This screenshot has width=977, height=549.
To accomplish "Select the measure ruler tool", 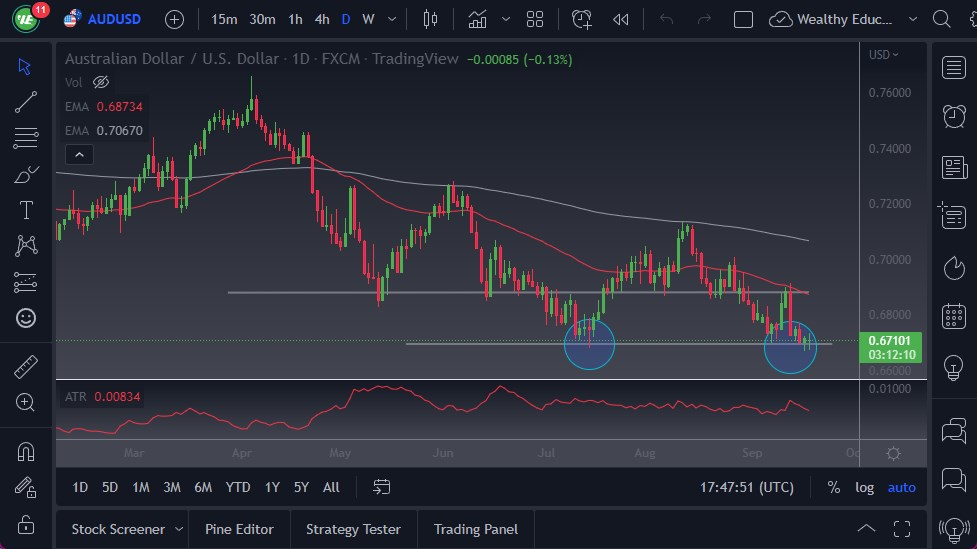I will [26, 367].
